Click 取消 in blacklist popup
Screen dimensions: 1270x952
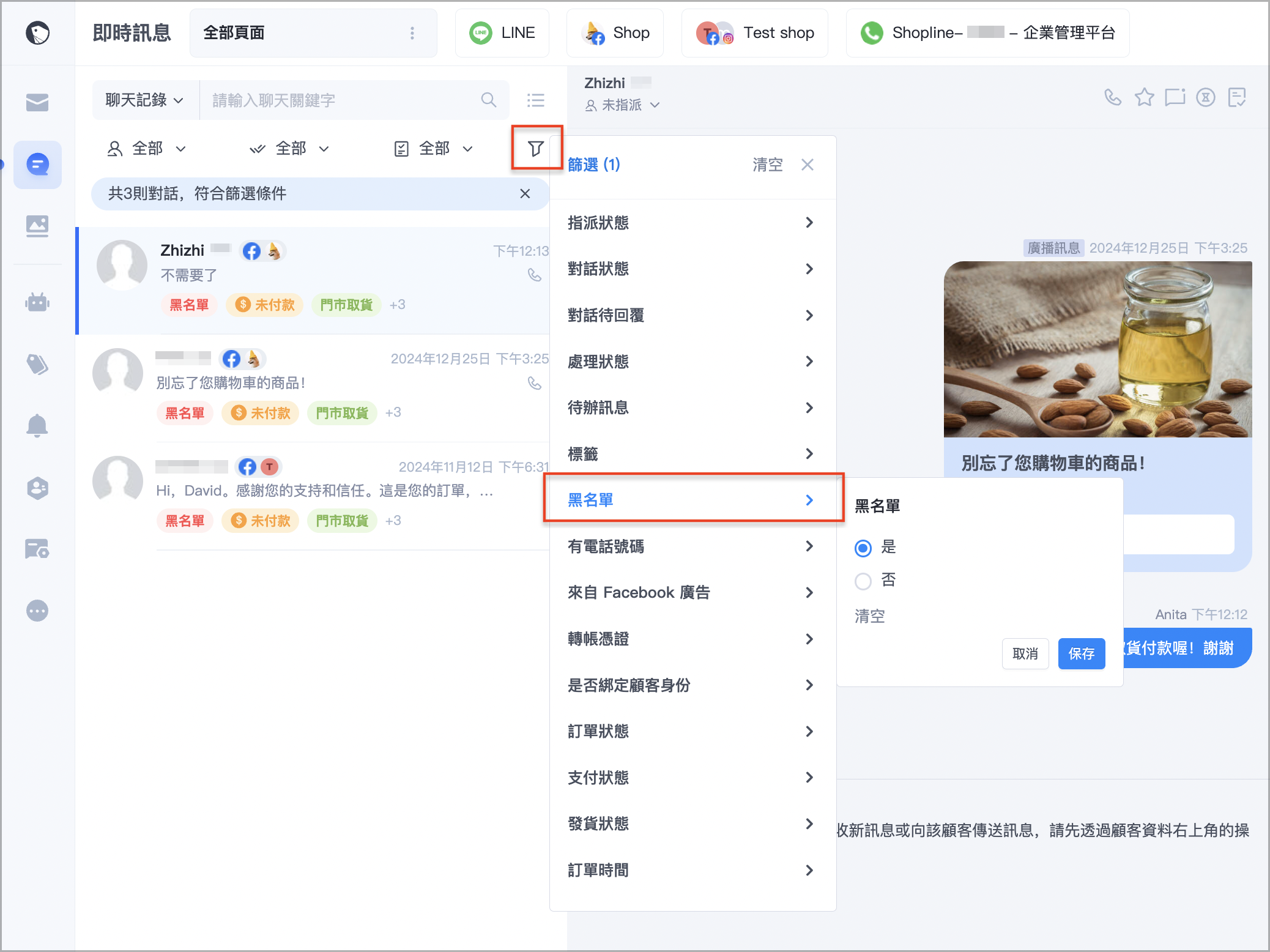1025,653
